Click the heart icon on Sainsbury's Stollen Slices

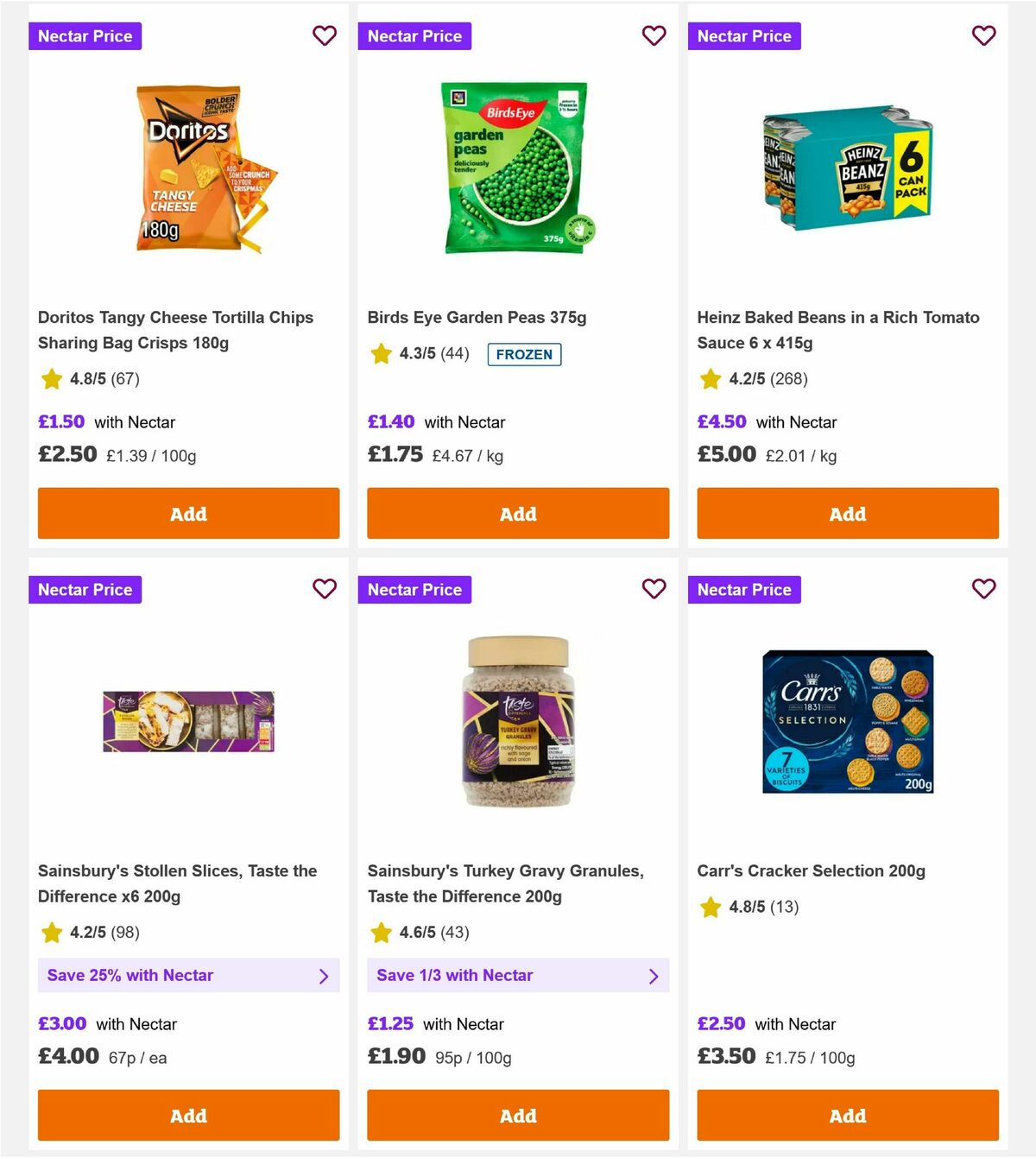[325, 589]
